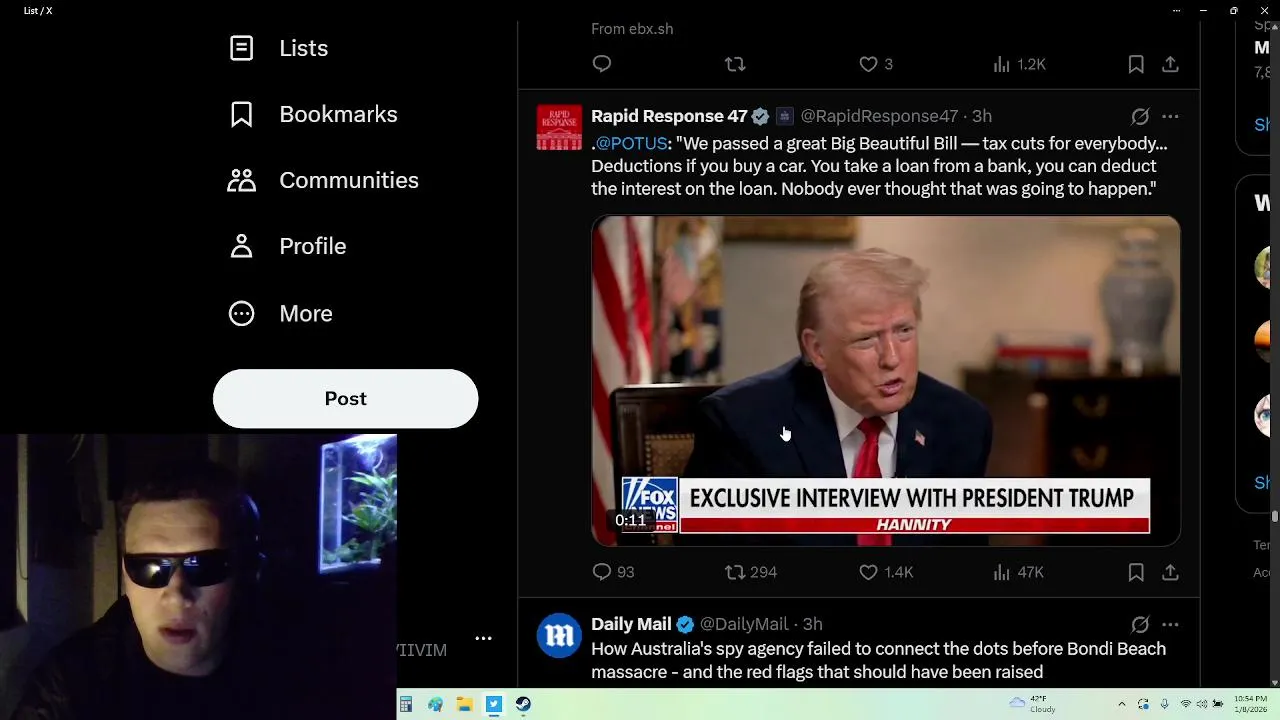Bookmark the ebx.sh post
The height and width of the screenshot is (720, 1280).
(1136, 64)
